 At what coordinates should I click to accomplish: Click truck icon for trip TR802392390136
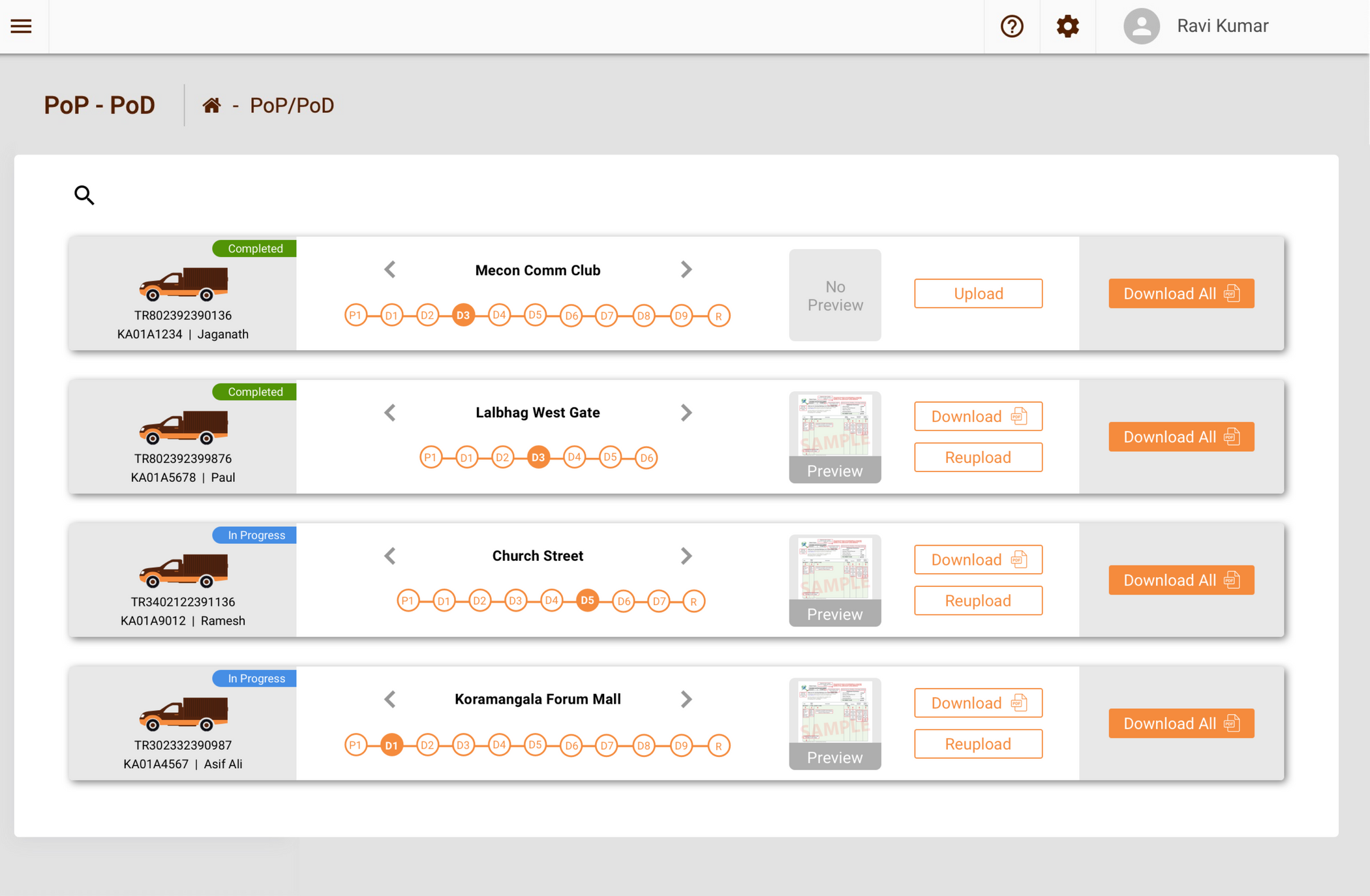tap(183, 284)
